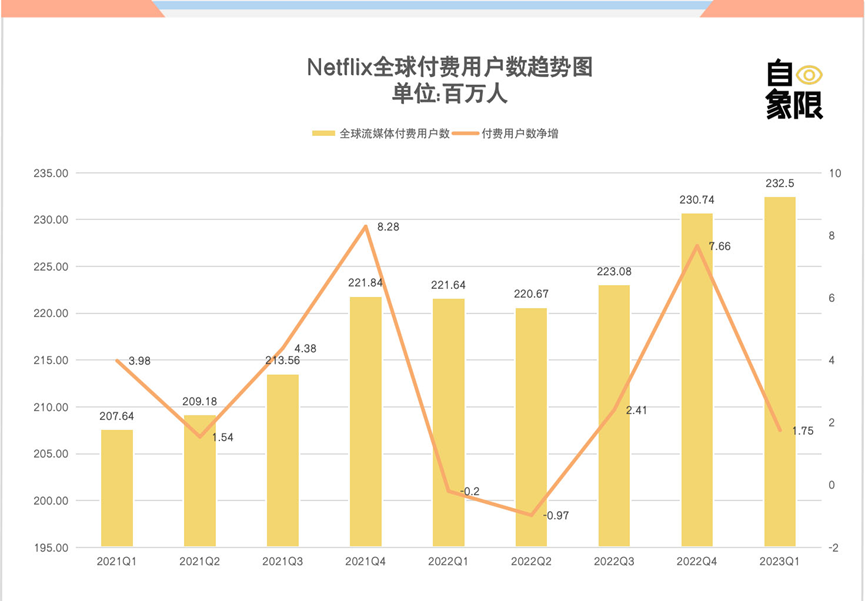Click the 7.66 data label on the line
The image size is (865, 601).
pos(719,246)
